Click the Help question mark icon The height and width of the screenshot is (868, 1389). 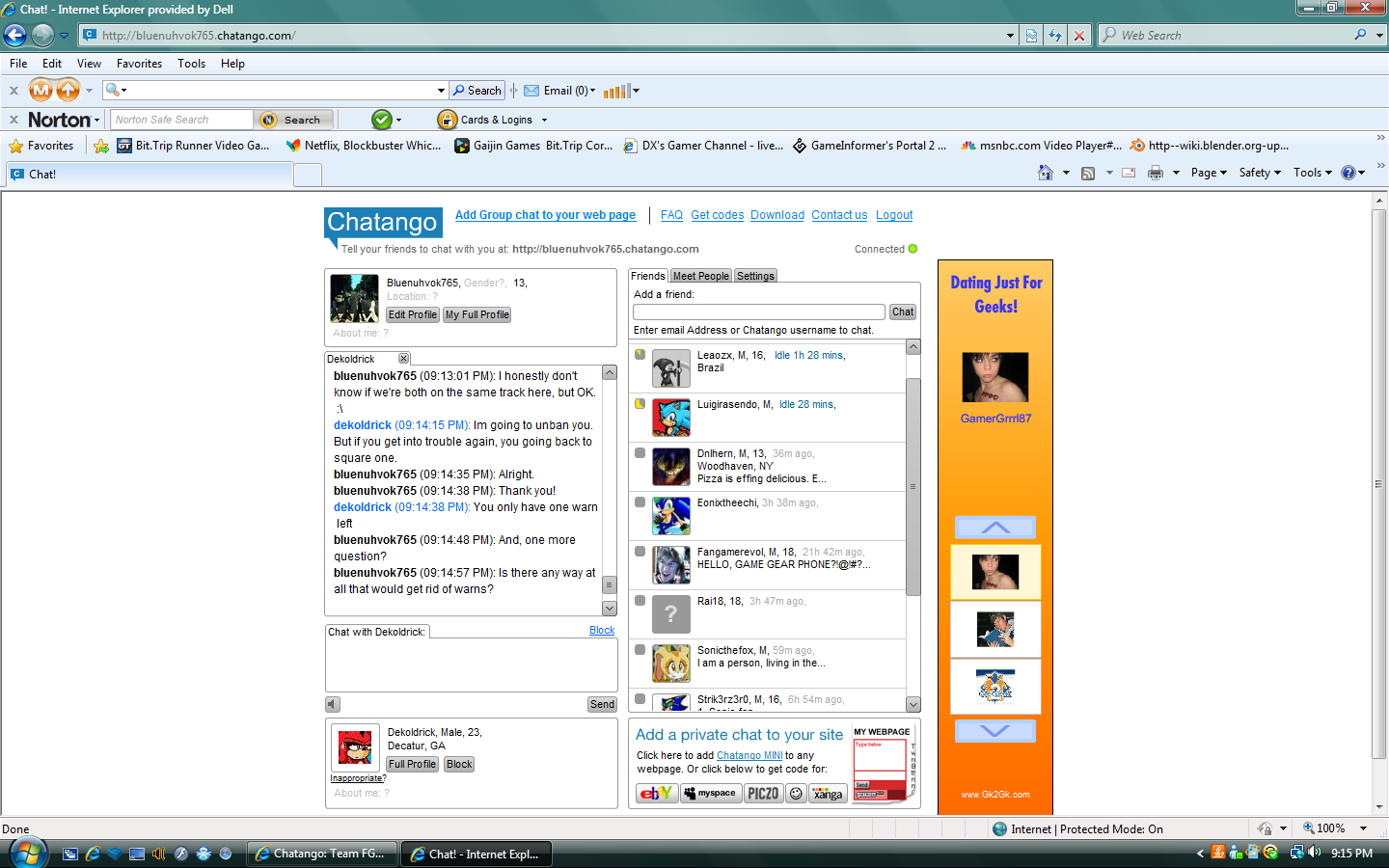1348,173
